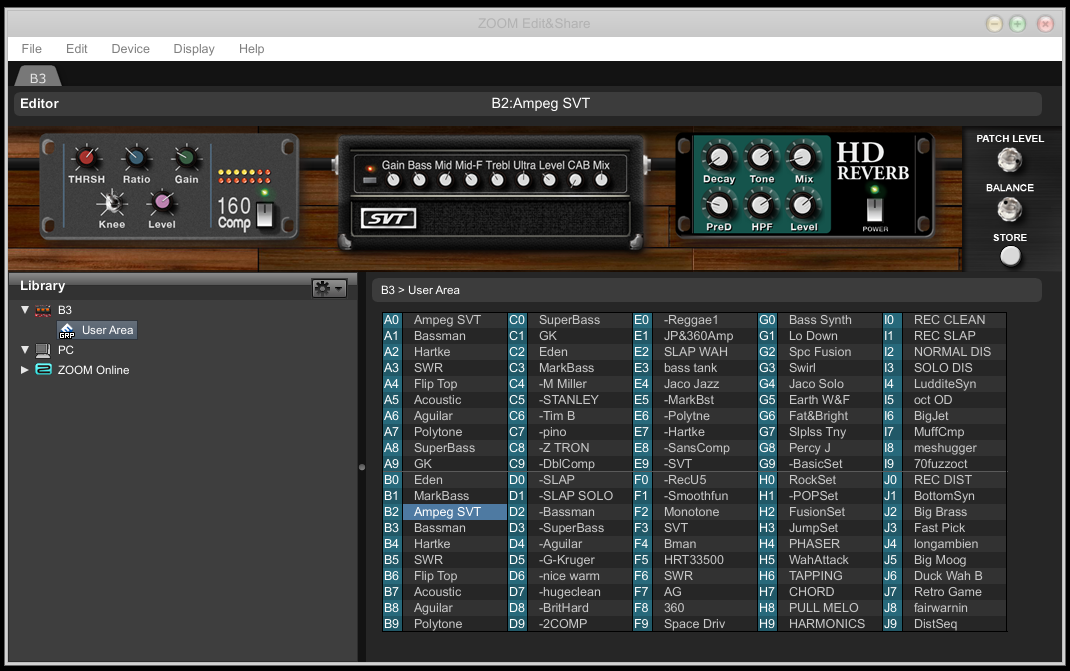Viewport: 1070px width, 671px height.
Task: Select patch I8 meshugger
Action: [x=944, y=448]
